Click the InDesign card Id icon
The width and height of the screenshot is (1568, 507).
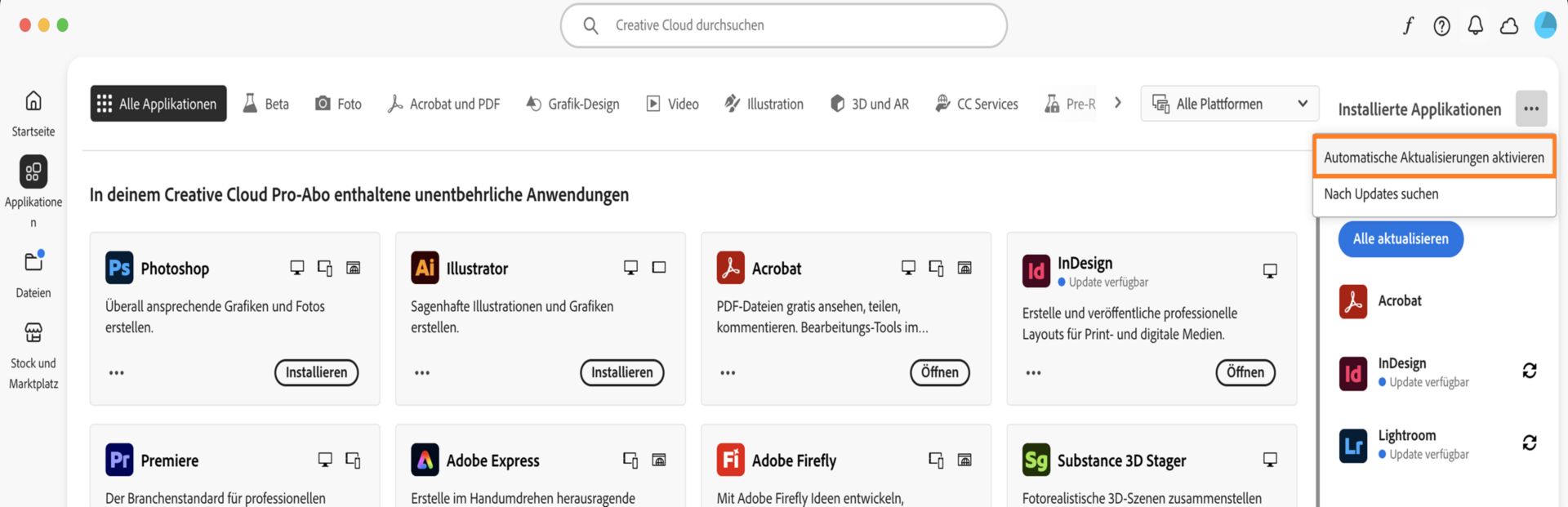(1036, 271)
